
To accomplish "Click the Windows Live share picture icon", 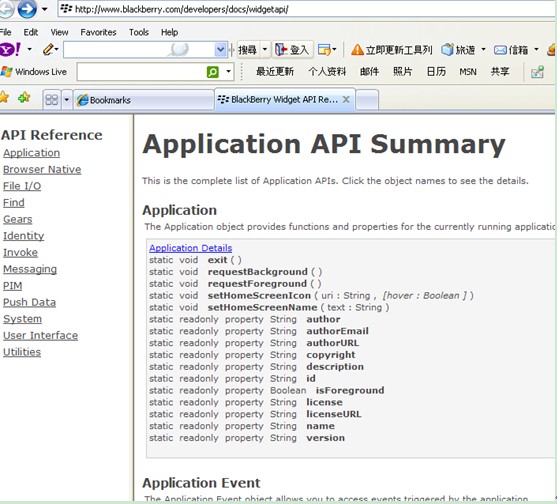I will 537,72.
